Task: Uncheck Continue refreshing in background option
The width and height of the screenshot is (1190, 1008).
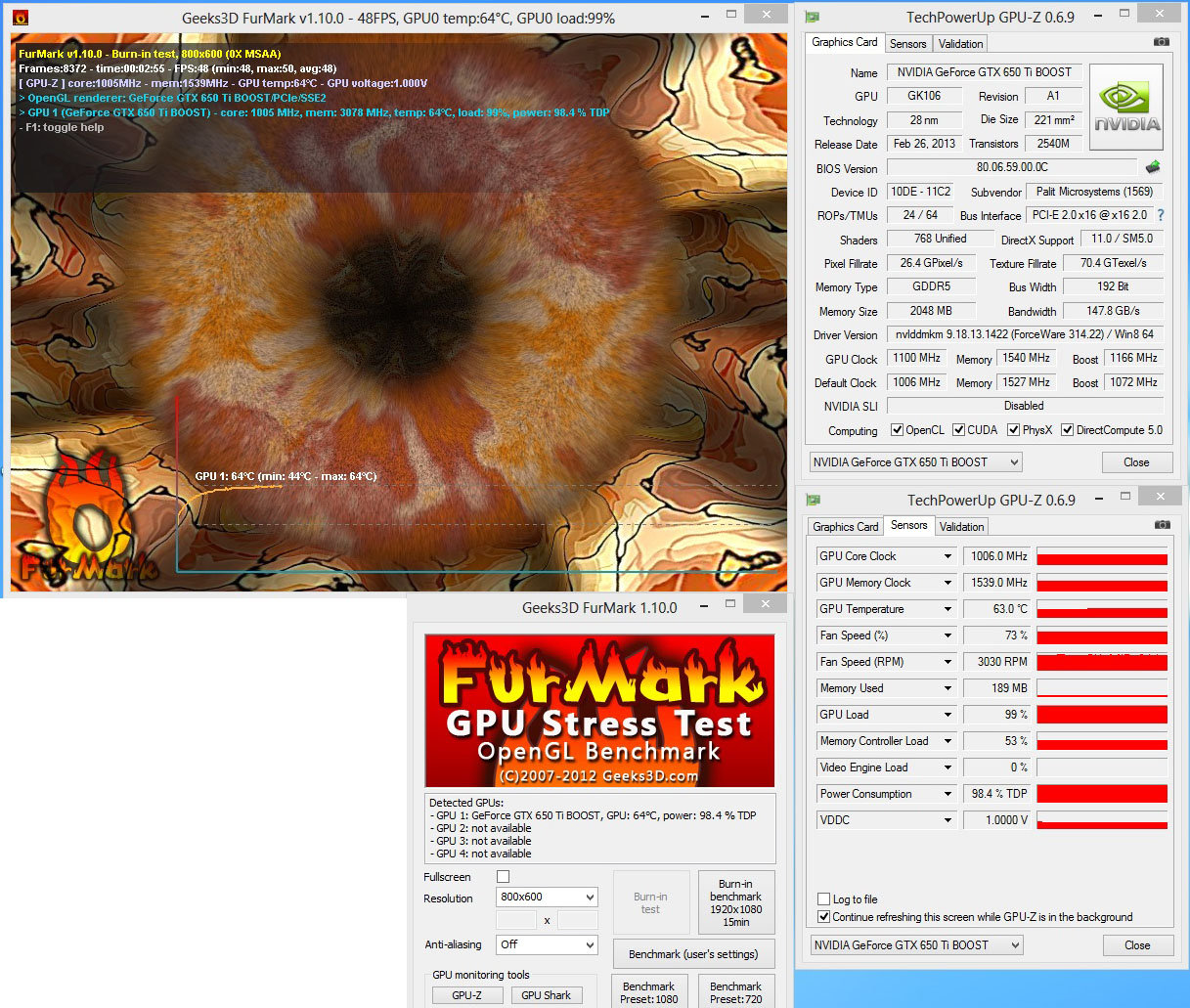Action: click(823, 917)
